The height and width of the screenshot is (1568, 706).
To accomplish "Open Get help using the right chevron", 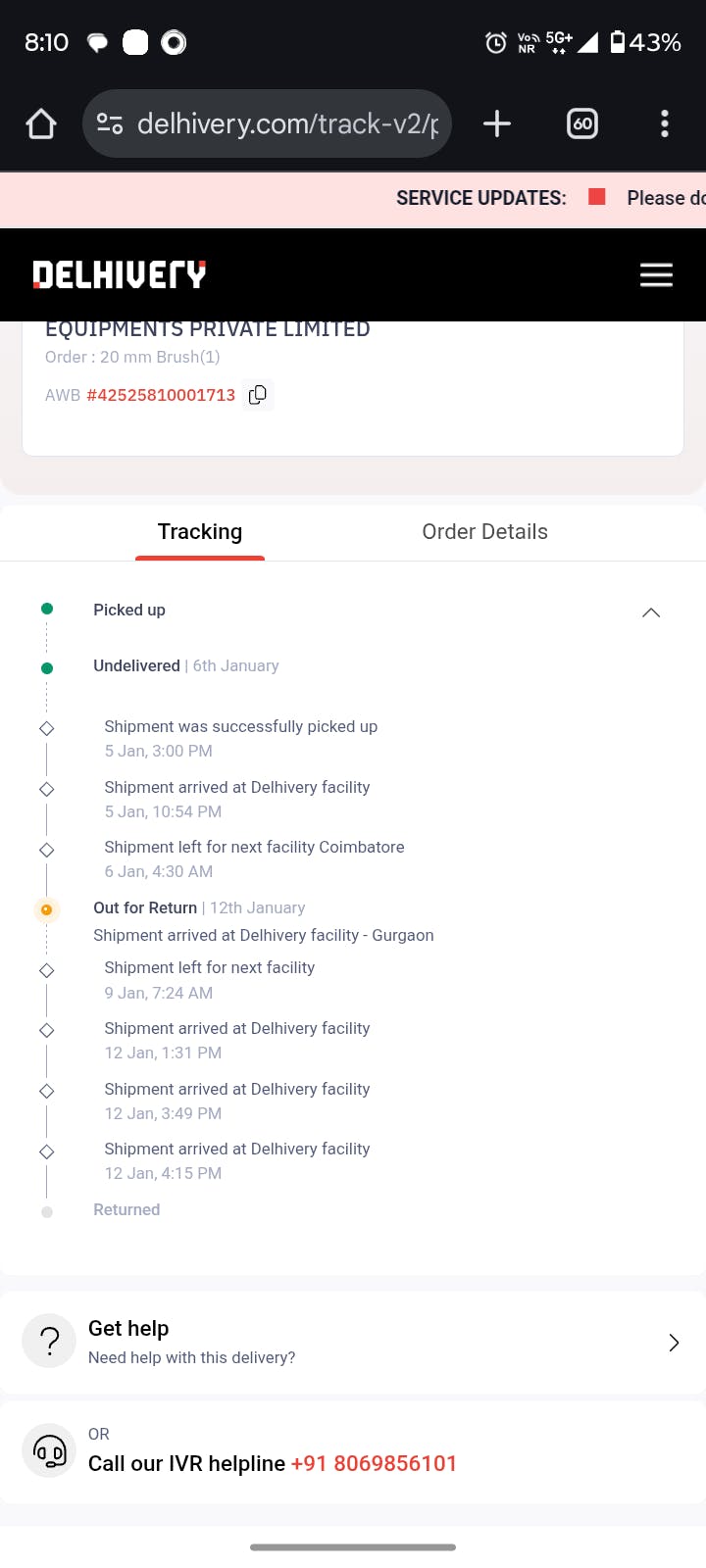I will point(674,1343).
